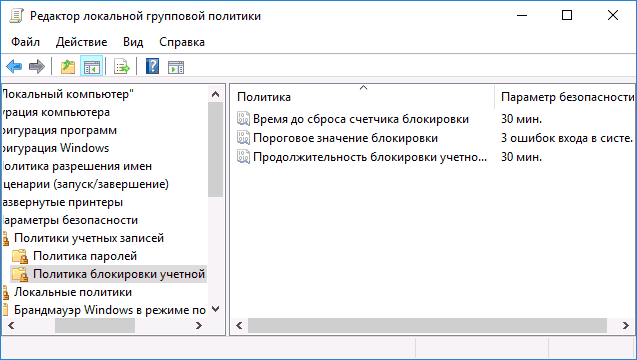
Task: Close the Group Policy Editor window
Action: 613,15
